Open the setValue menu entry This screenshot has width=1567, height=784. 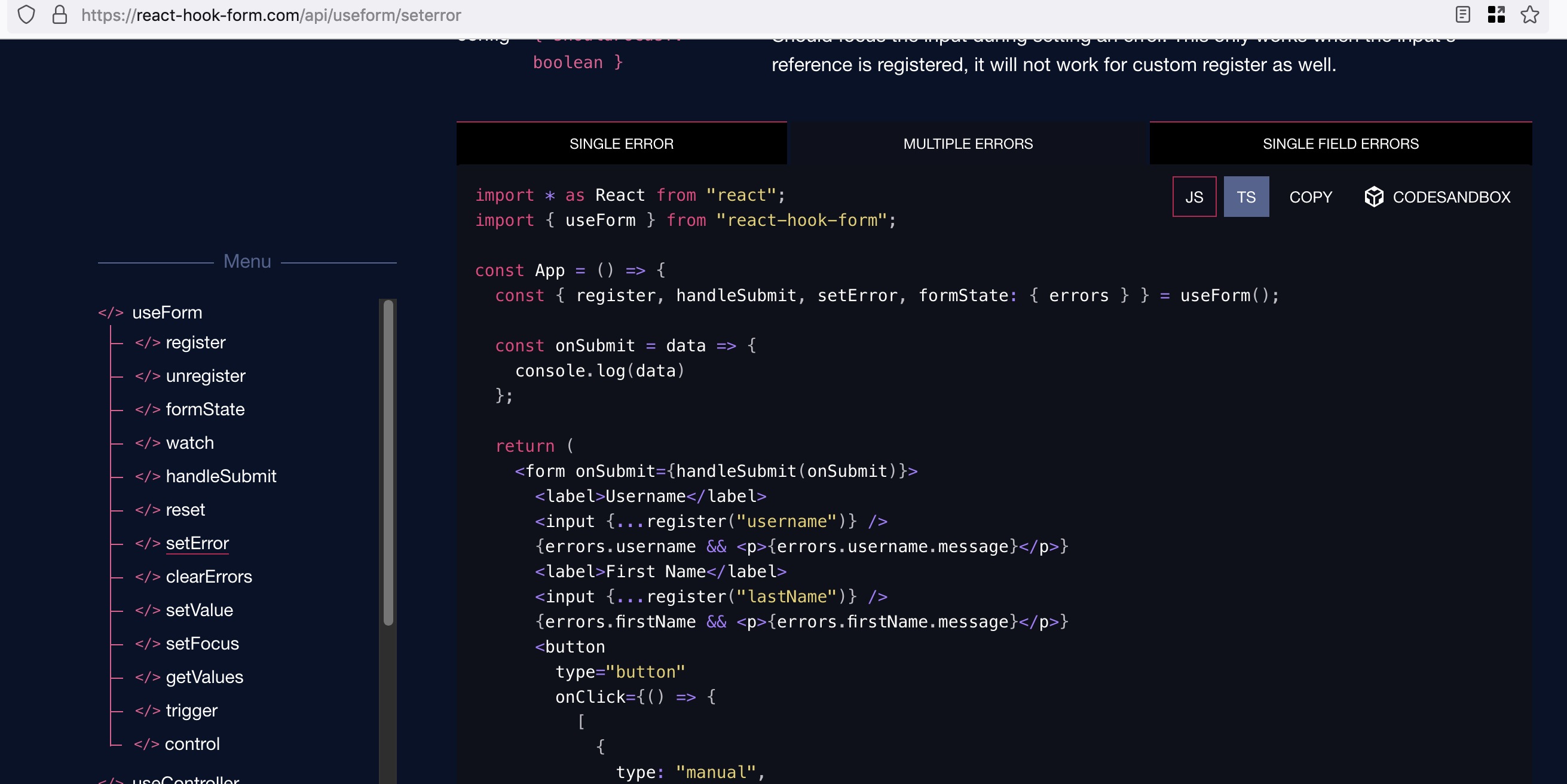click(200, 610)
